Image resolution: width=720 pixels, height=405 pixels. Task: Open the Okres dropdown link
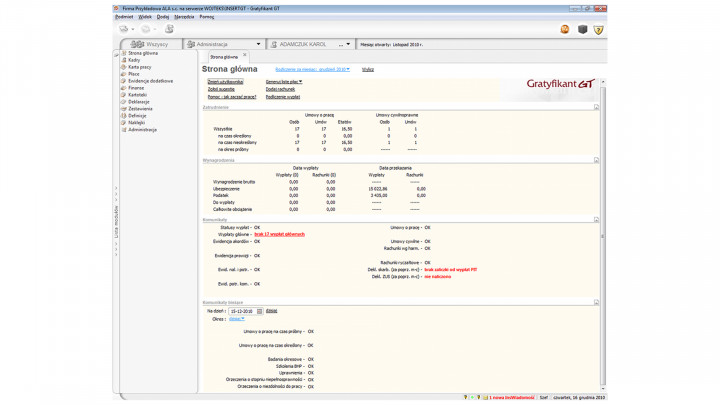(x=236, y=319)
